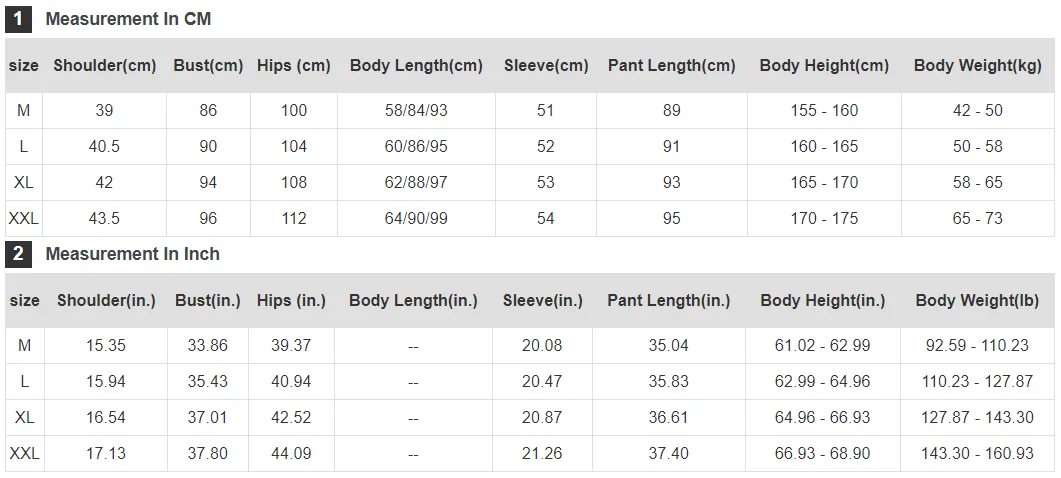Viewport: 1061px width, 478px height.
Task: Click the 44.09 hips inch value
Action: (x=291, y=454)
